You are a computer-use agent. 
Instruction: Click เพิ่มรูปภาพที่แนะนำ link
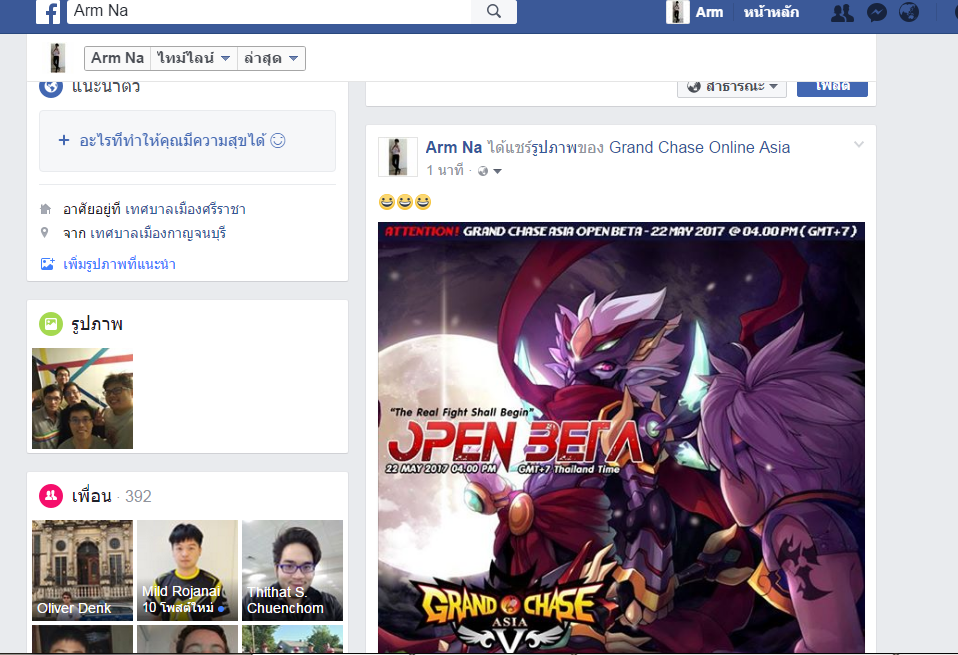[x=119, y=264]
